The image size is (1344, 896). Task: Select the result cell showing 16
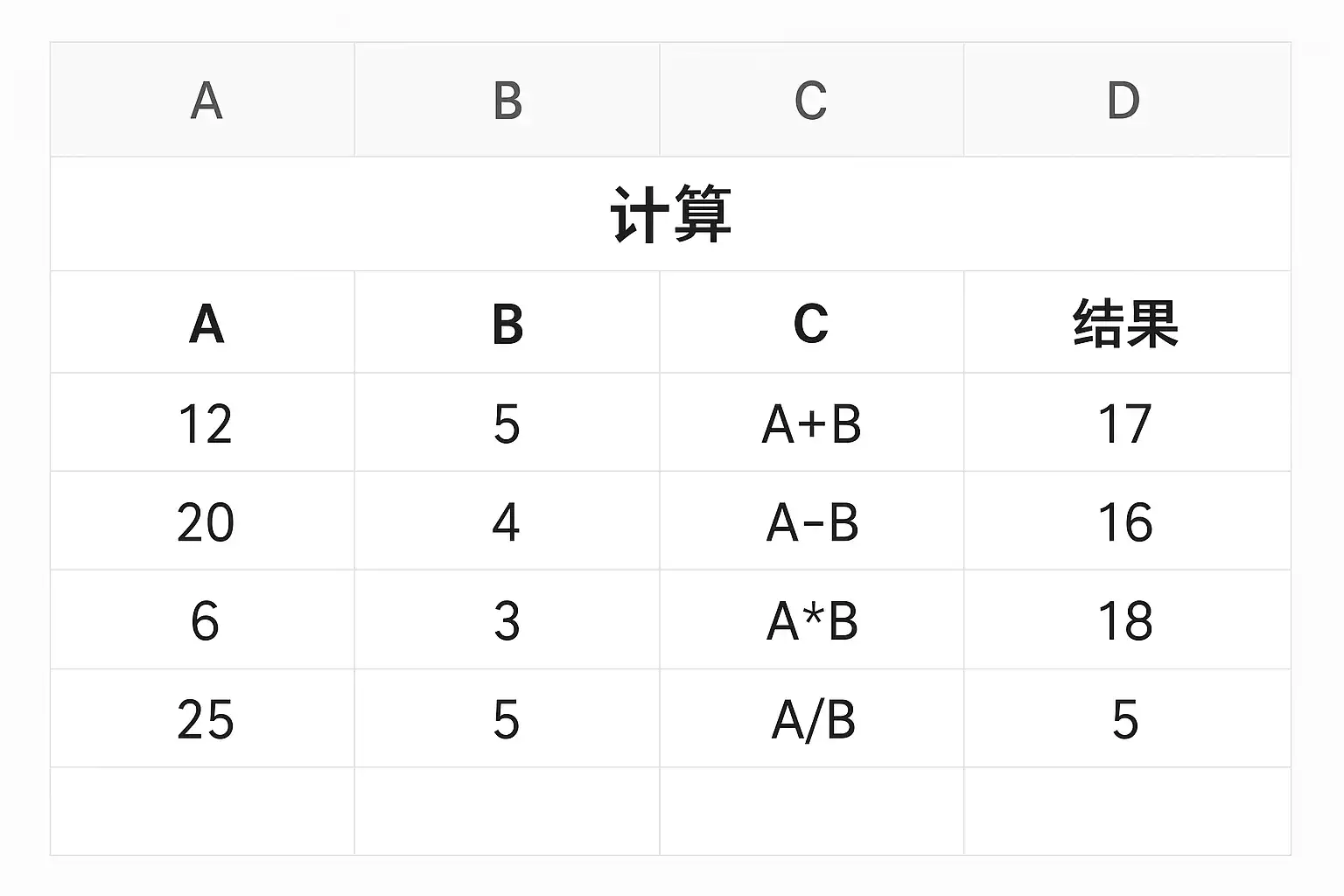point(1127,521)
